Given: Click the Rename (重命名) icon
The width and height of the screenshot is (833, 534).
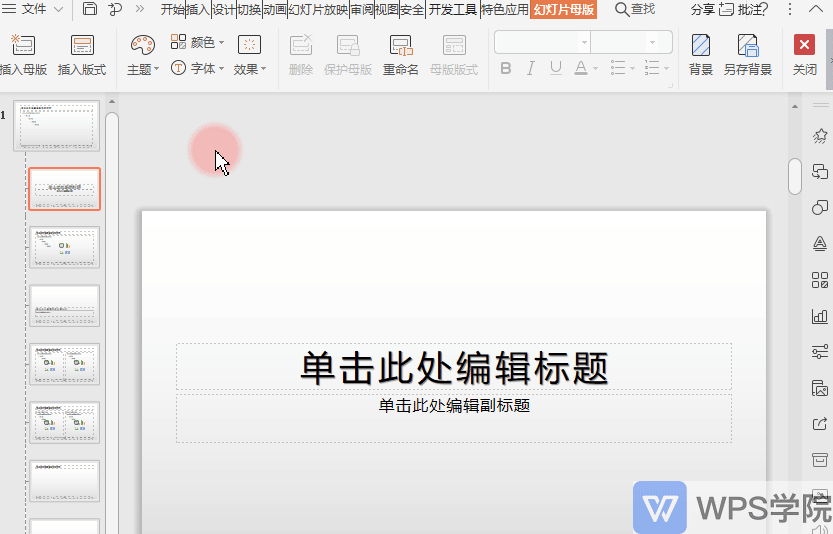Looking at the screenshot, I should pos(400,46).
